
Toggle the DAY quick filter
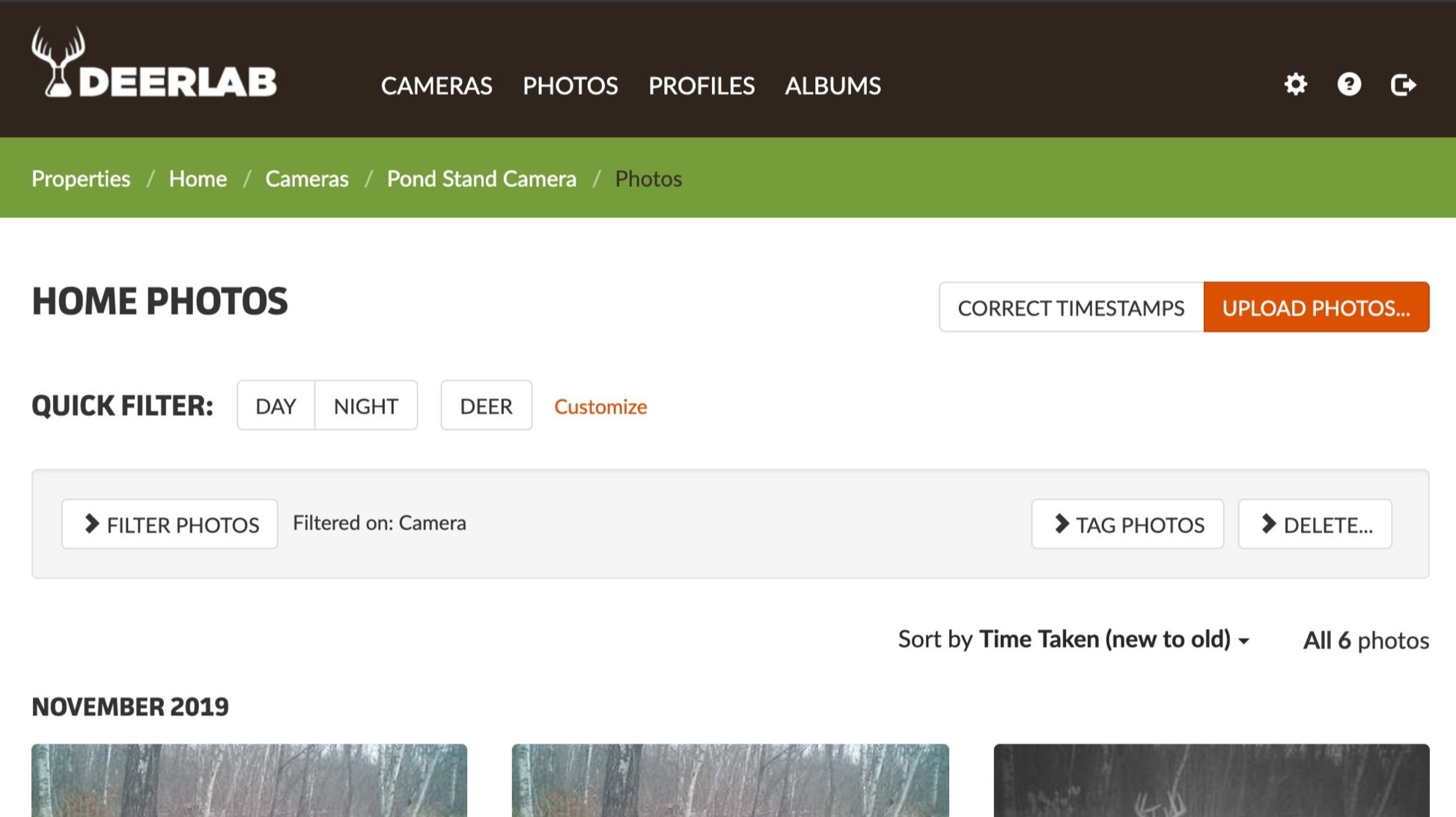pos(275,406)
